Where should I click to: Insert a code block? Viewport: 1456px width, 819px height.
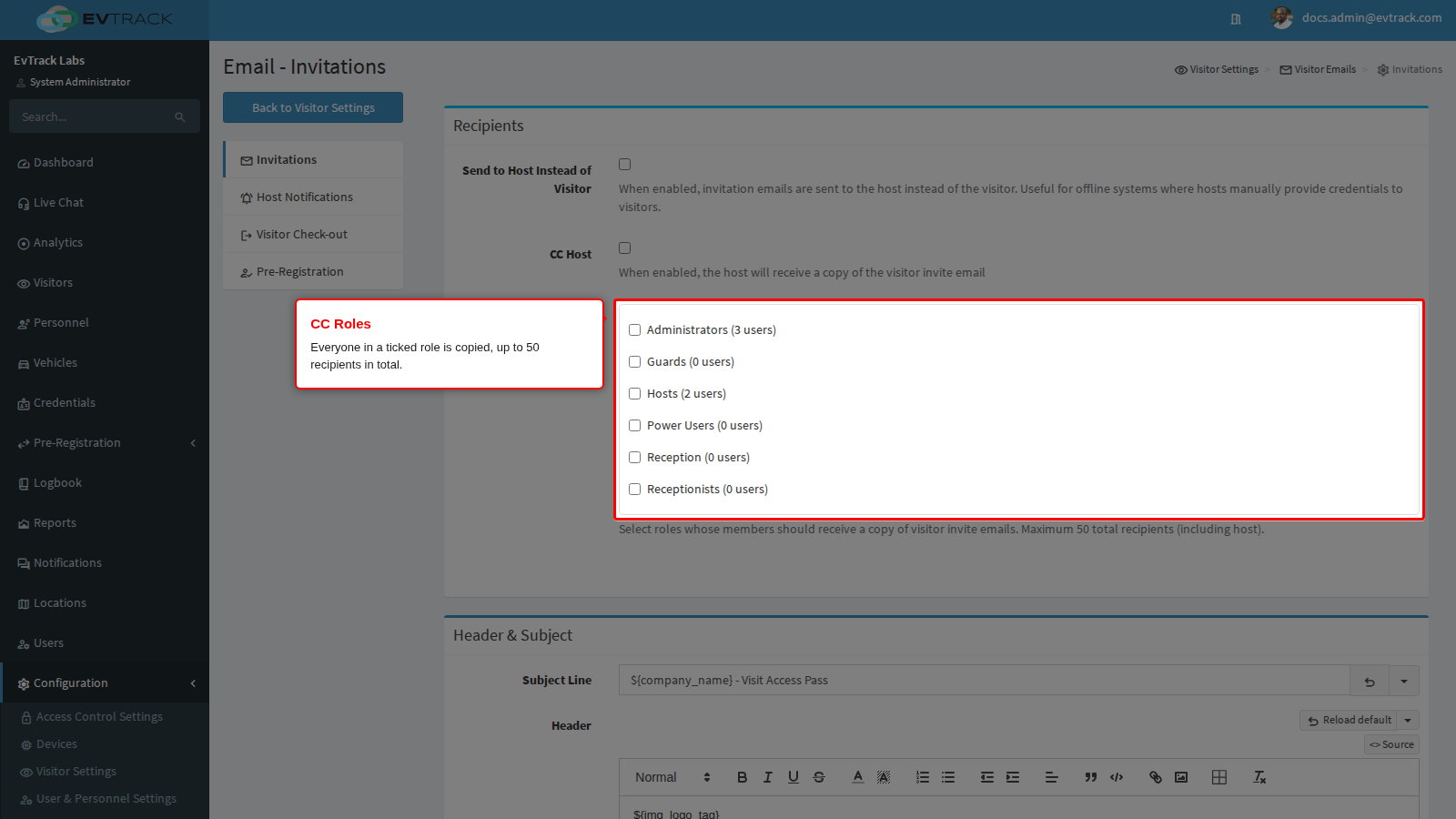tap(1117, 777)
